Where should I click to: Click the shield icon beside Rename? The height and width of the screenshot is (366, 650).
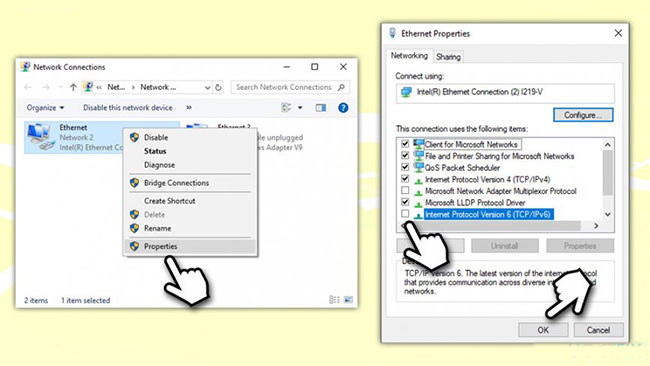pos(134,228)
